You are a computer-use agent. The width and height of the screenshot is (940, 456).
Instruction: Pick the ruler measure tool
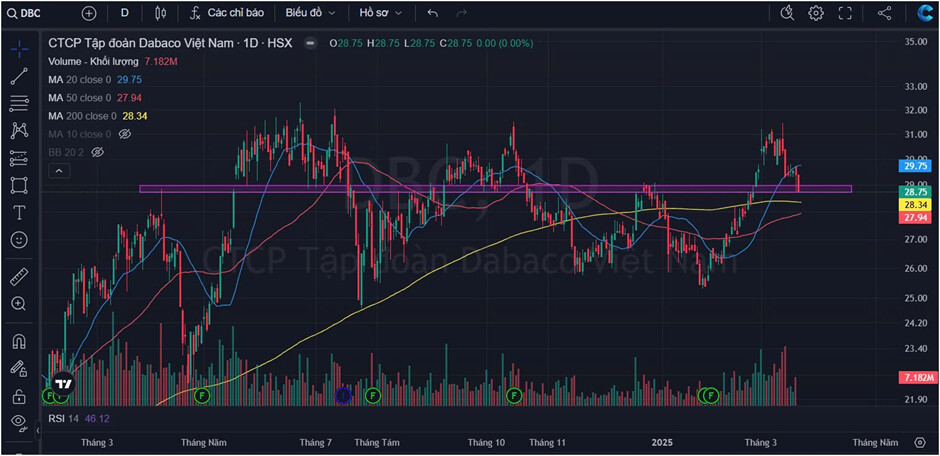(19, 276)
